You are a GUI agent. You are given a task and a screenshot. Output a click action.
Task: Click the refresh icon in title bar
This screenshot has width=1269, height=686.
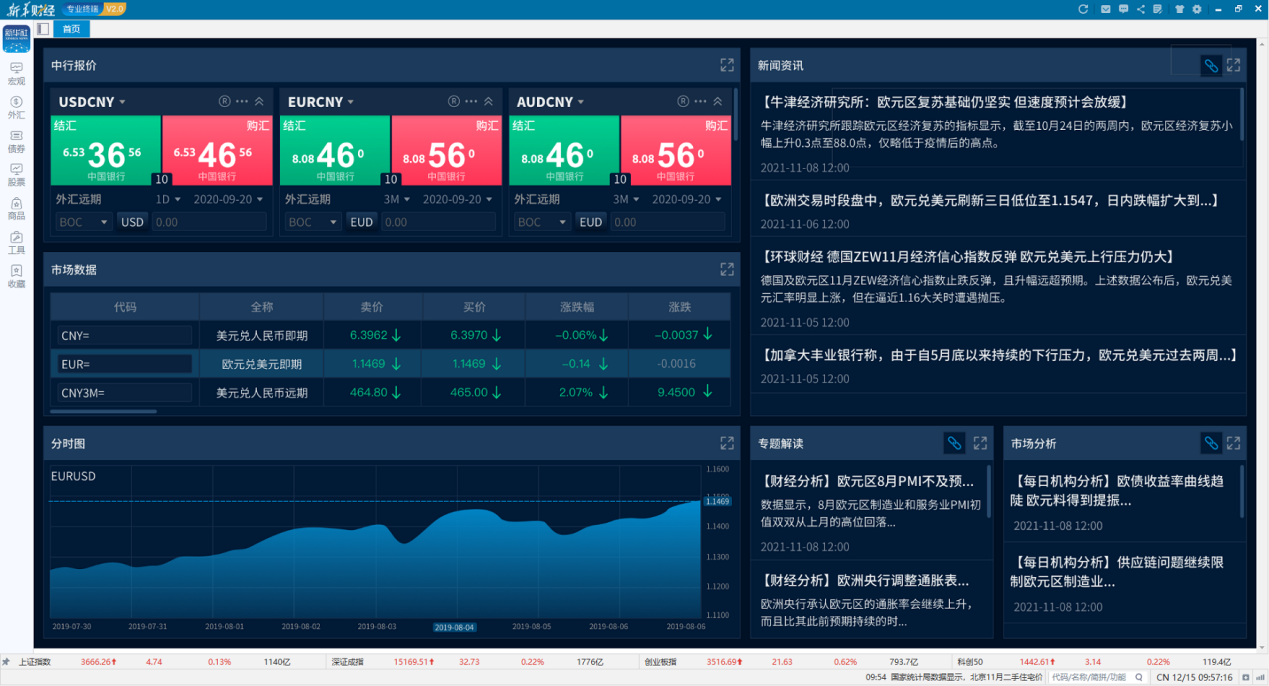1082,9
